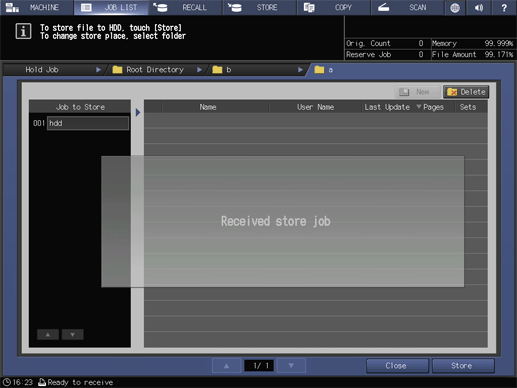Screen dimensions: 517x388
Task: Open the RECALL tab
Action: pos(185,7)
